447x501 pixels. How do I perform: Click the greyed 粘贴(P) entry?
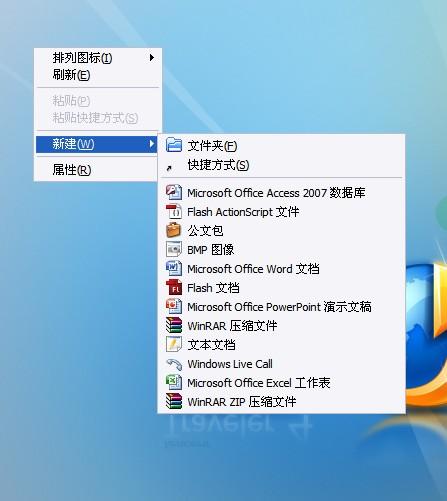[98, 101]
